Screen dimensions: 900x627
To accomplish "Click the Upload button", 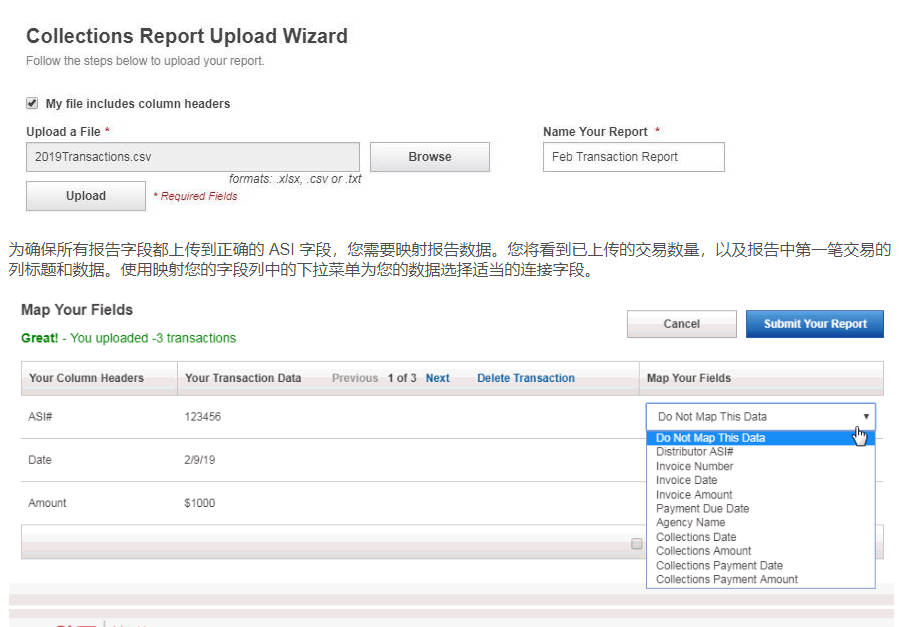I will [85, 195].
